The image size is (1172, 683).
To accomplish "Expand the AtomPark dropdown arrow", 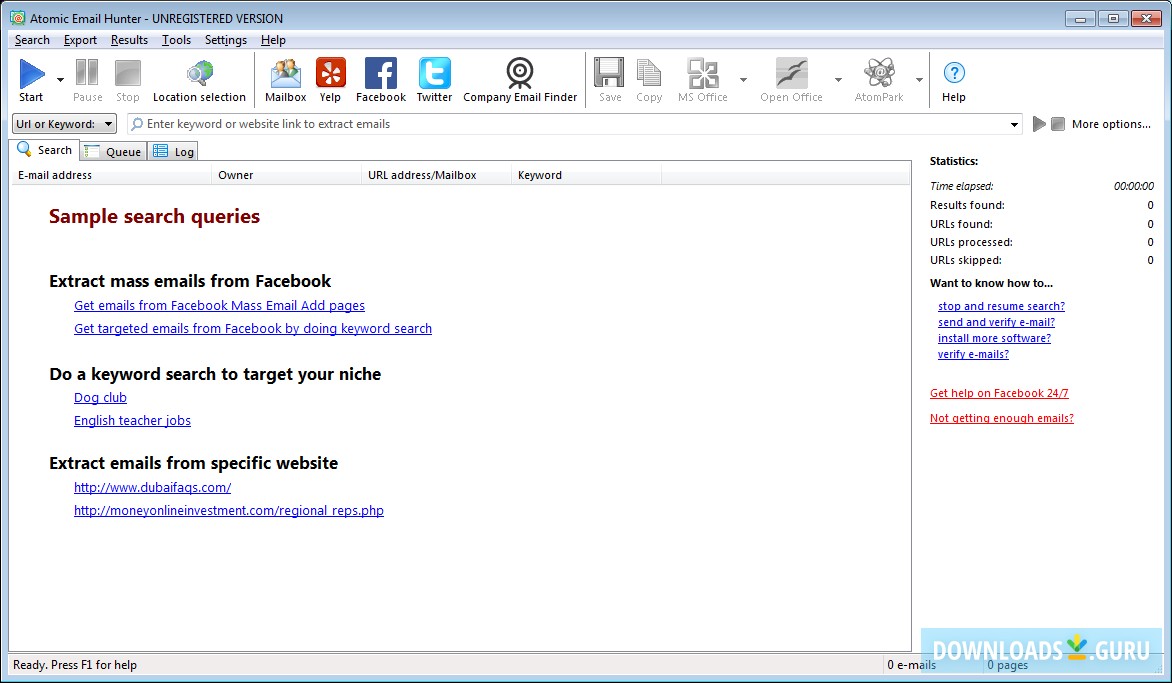I will tap(919, 79).
